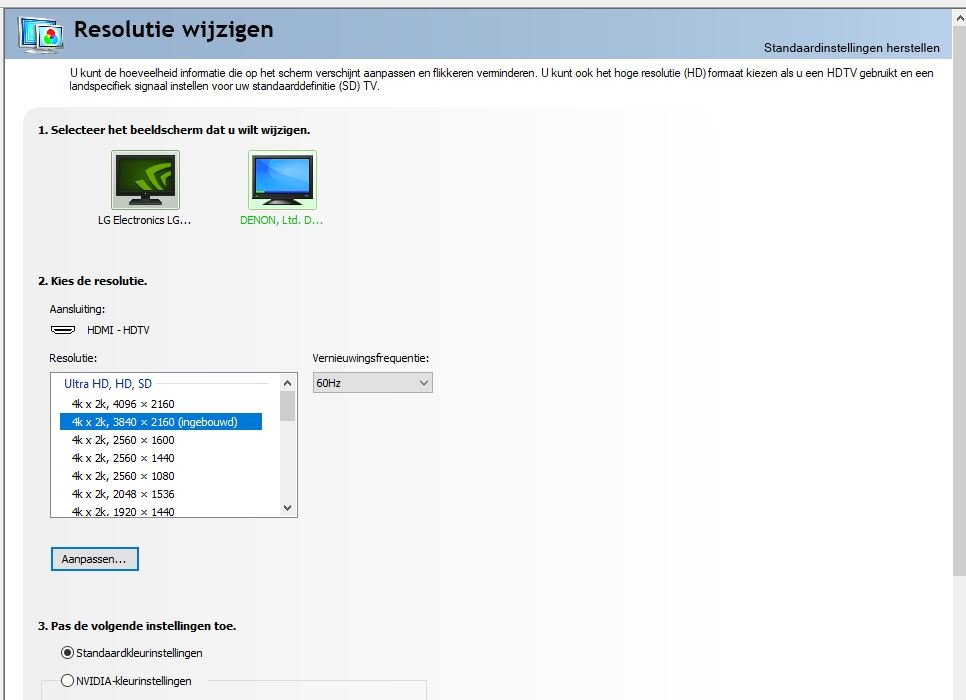Click the page scroll up arrow
This screenshot has width=966, height=700.
tap(960, 18)
